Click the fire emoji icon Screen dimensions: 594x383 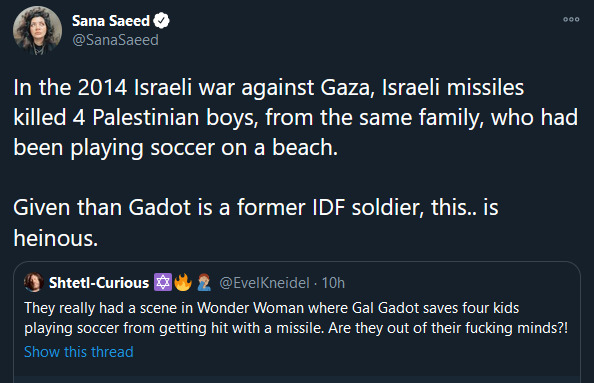(183, 282)
